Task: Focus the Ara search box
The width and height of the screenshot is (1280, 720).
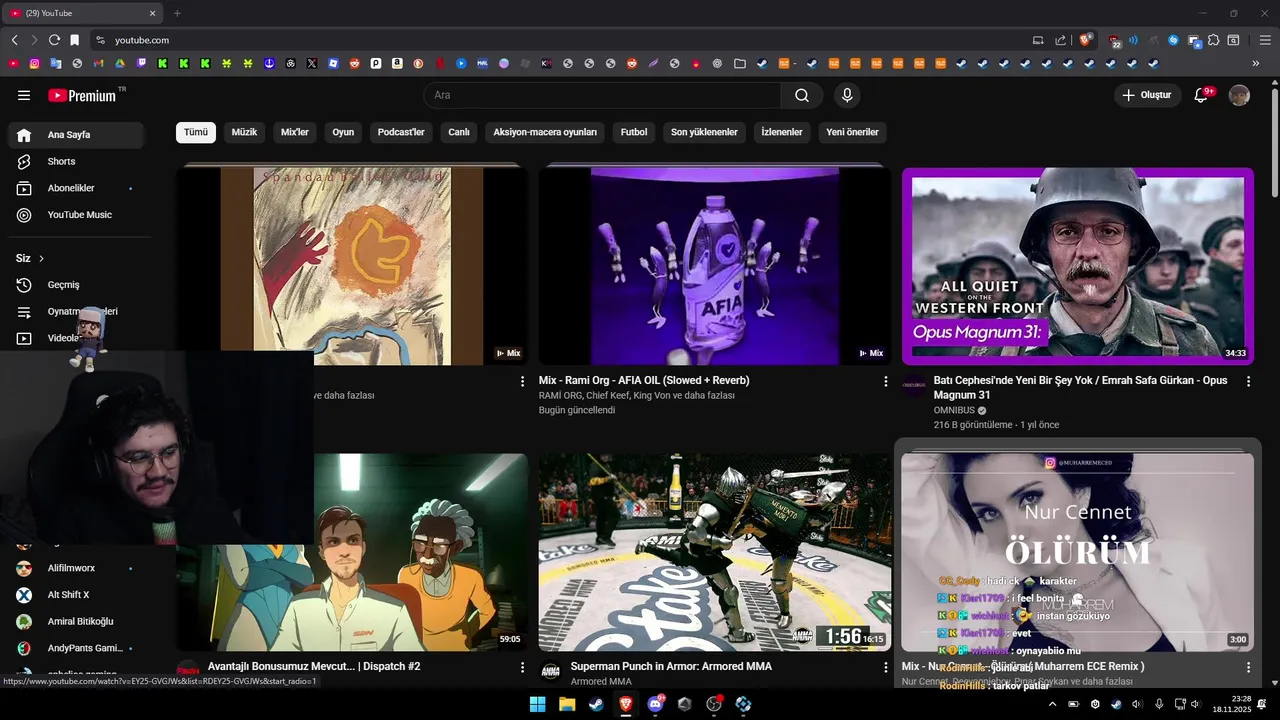Action: pos(603,95)
